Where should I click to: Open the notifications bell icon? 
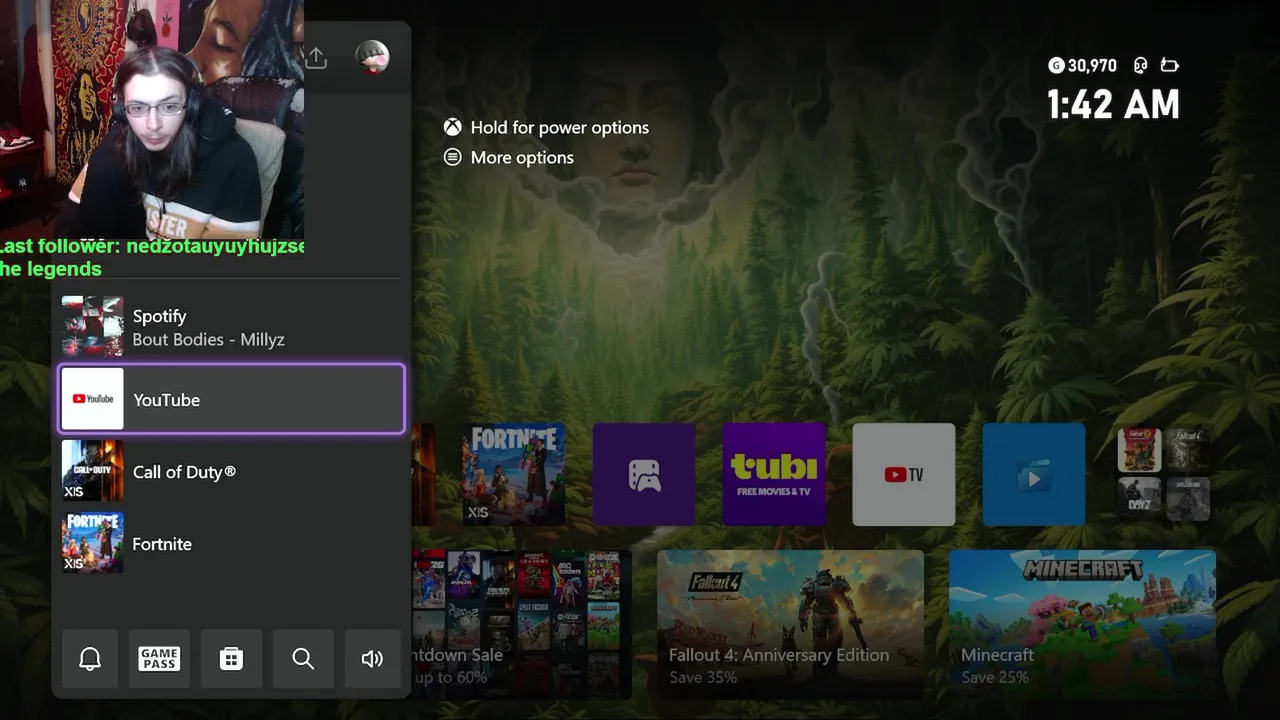point(90,658)
